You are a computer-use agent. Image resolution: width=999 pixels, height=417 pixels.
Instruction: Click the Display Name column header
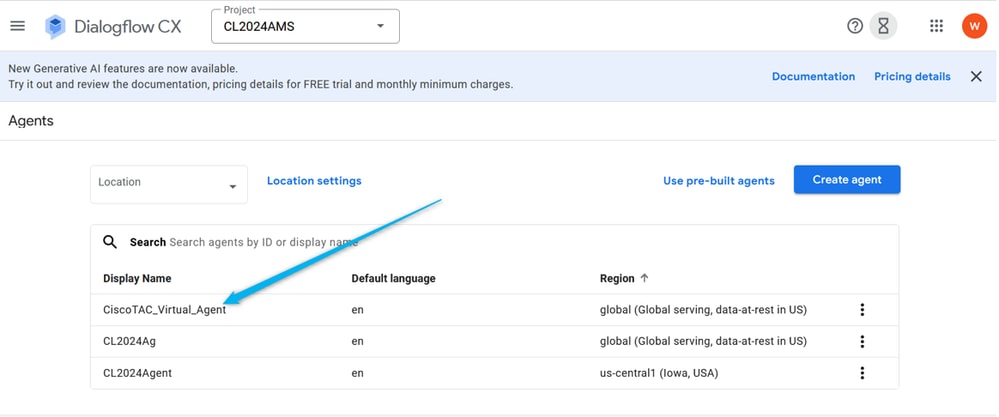click(x=137, y=278)
